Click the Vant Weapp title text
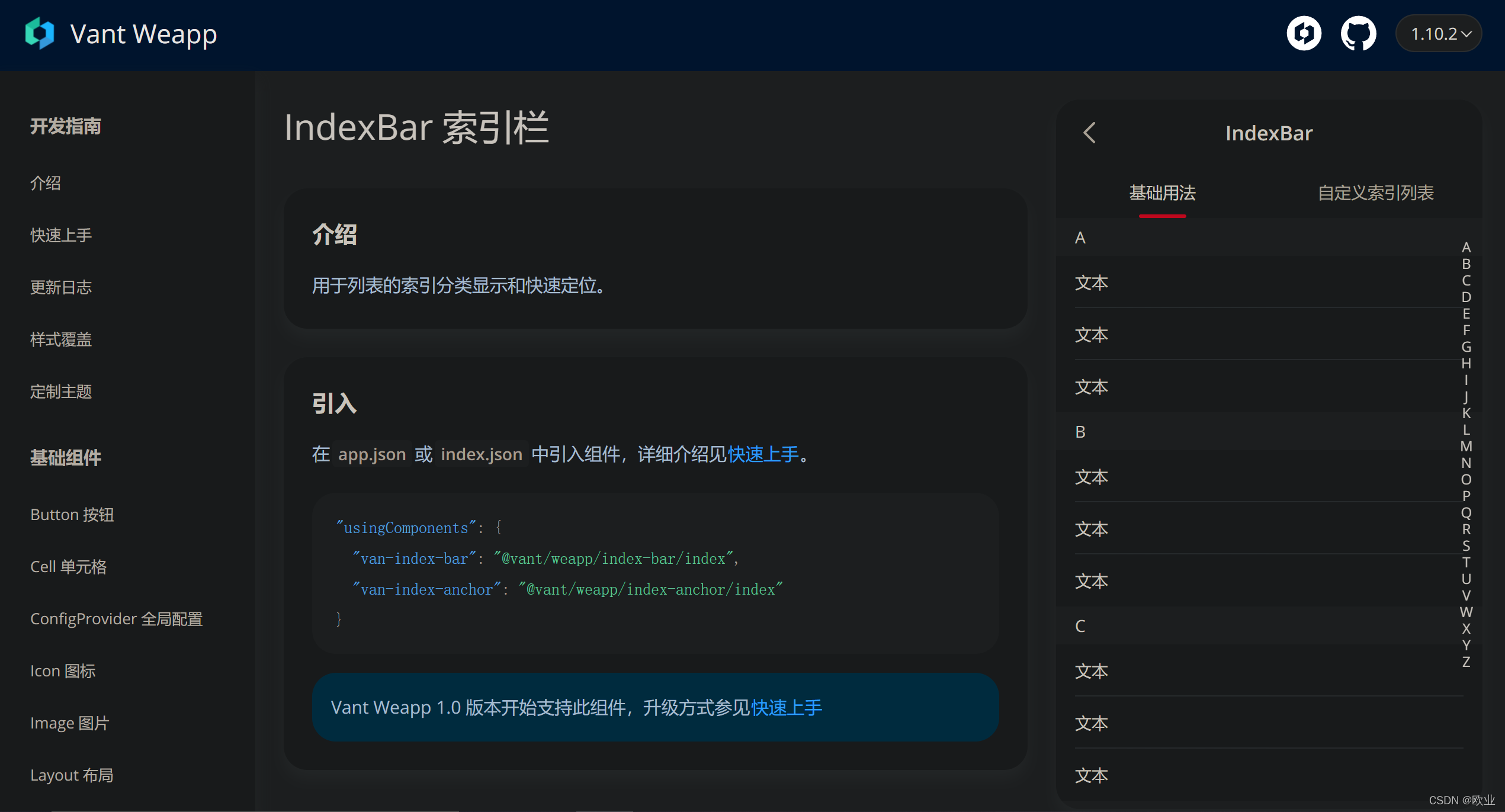 pyautogui.click(x=143, y=34)
